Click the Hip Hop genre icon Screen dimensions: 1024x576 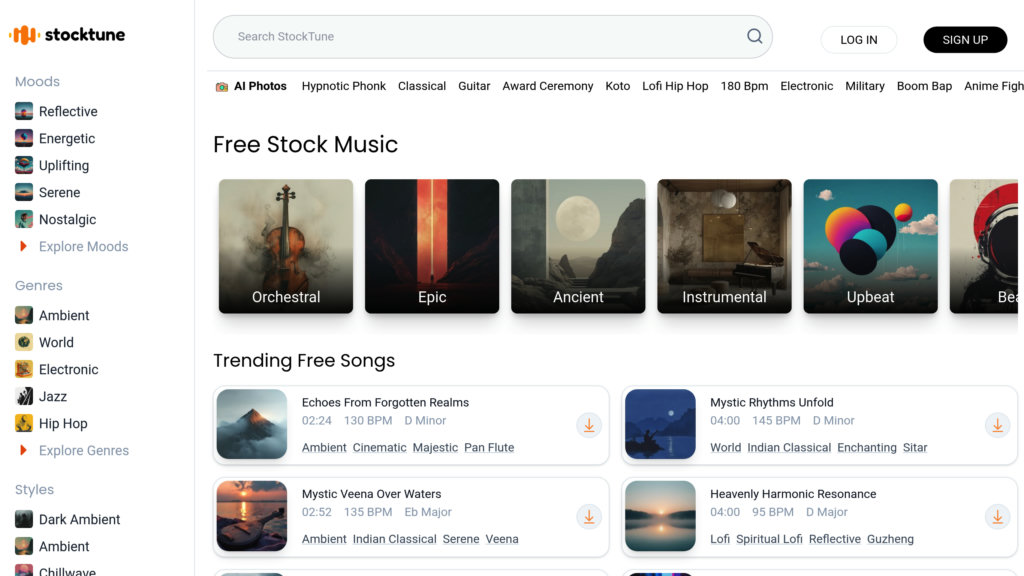pos(23,423)
